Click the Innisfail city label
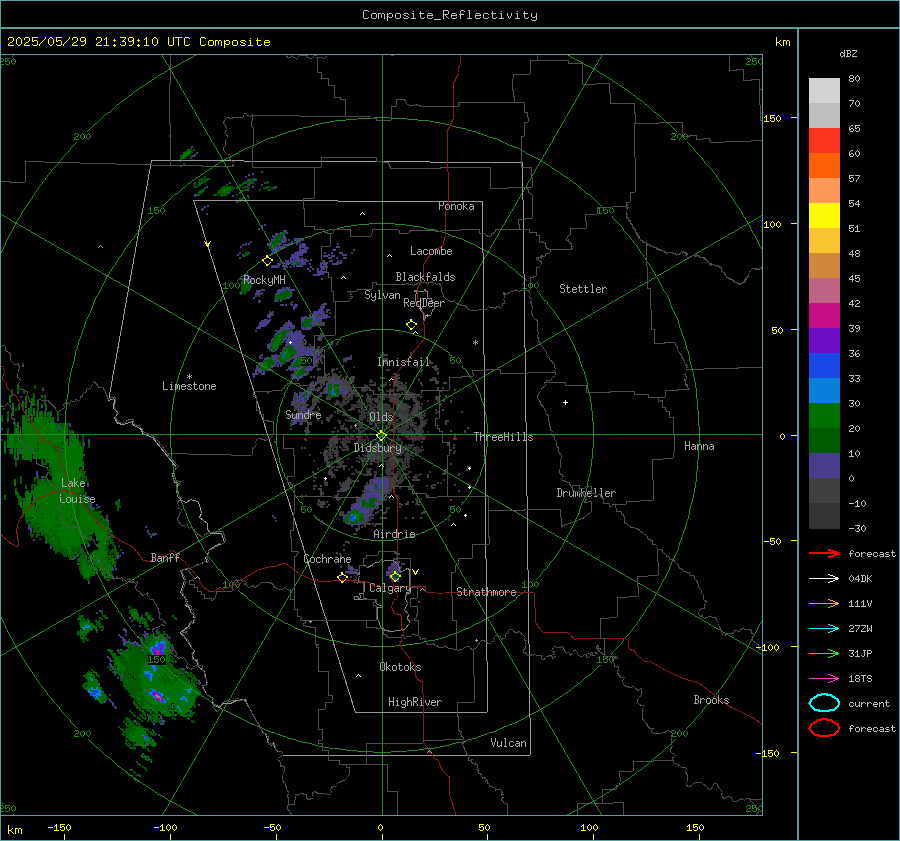 403,362
